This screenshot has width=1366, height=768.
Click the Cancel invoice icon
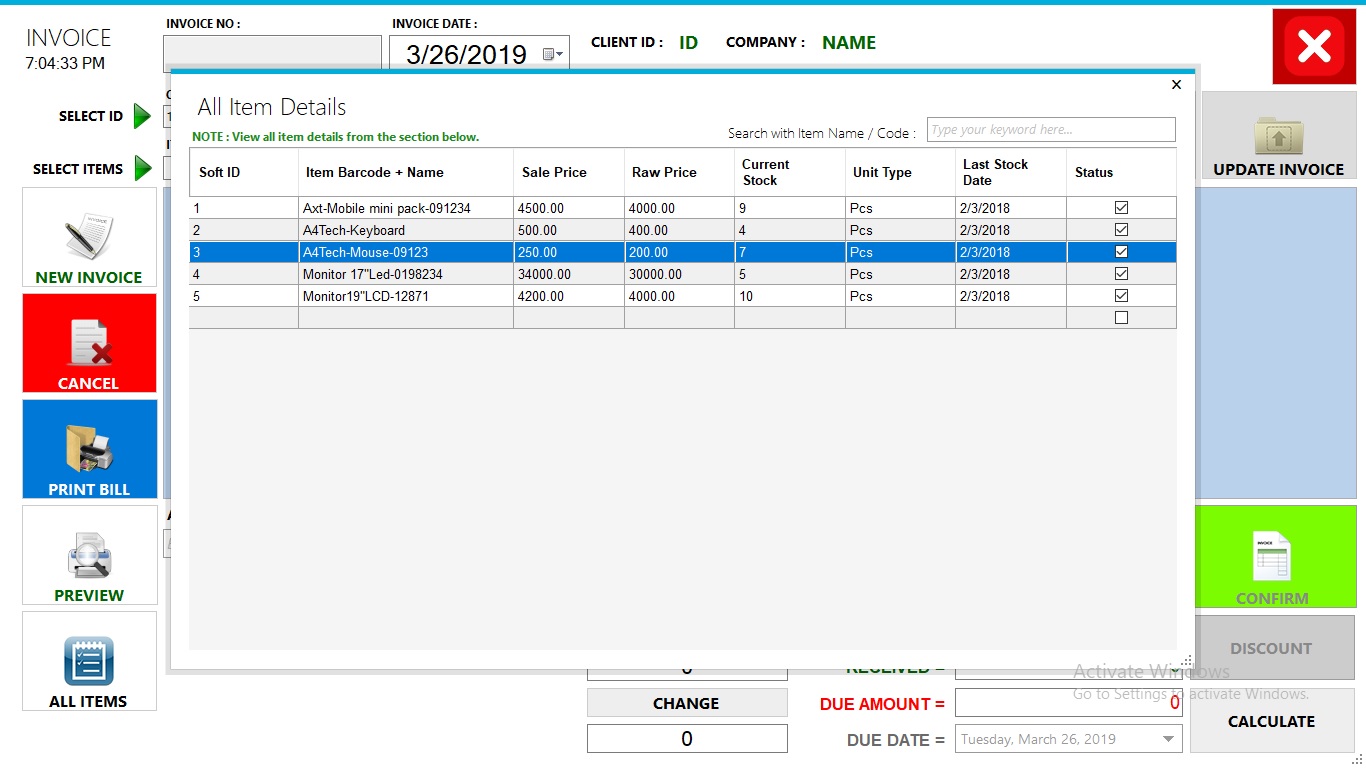click(x=89, y=343)
